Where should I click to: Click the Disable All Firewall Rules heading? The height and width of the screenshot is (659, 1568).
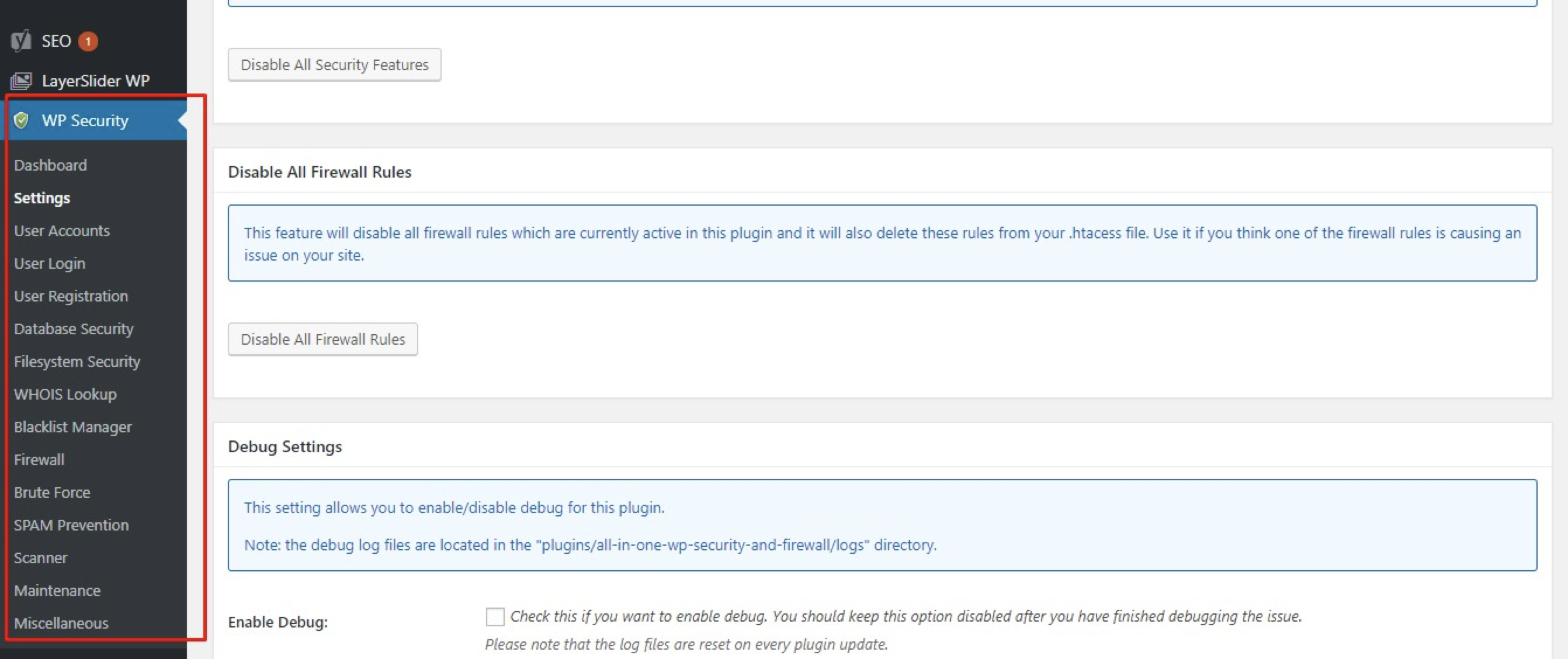(320, 172)
